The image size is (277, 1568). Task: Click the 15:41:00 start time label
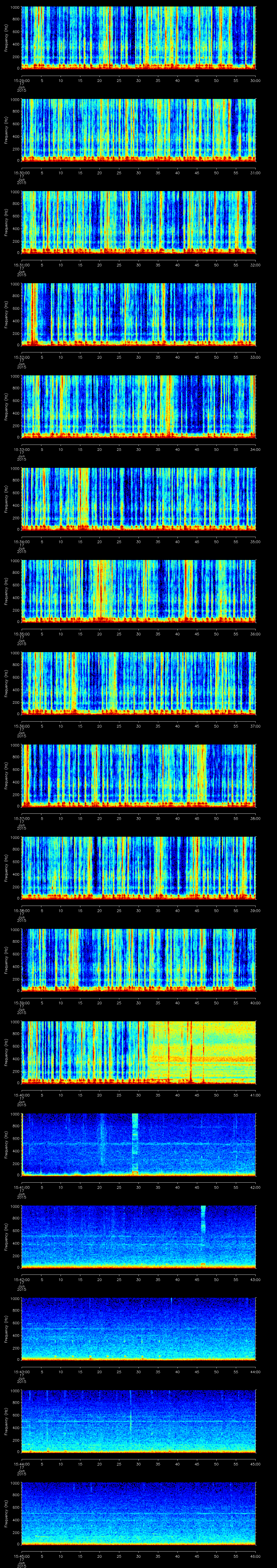pyautogui.click(x=22, y=1187)
